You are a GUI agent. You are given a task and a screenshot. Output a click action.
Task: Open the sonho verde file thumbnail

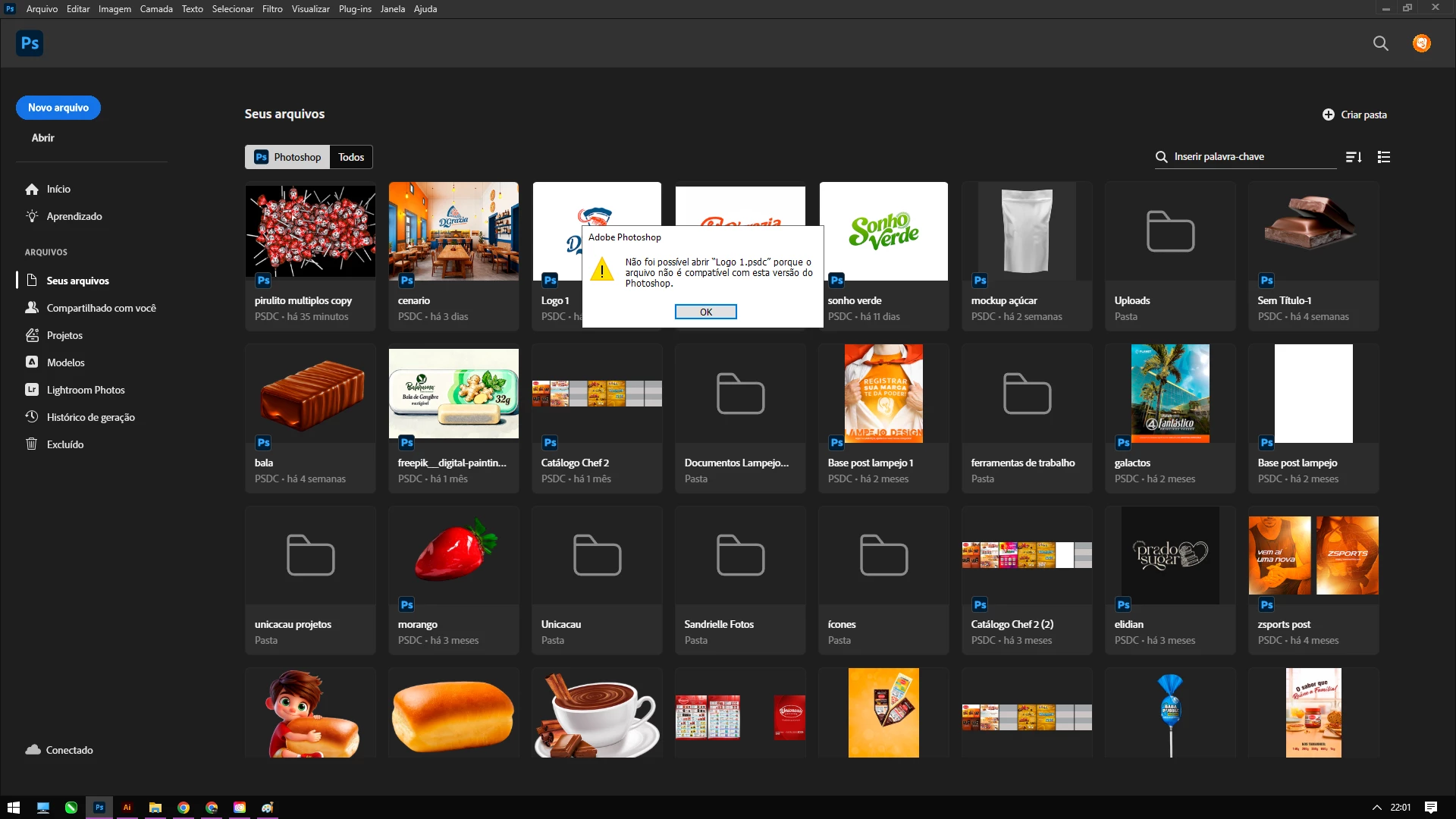click(x=883, y=231)
